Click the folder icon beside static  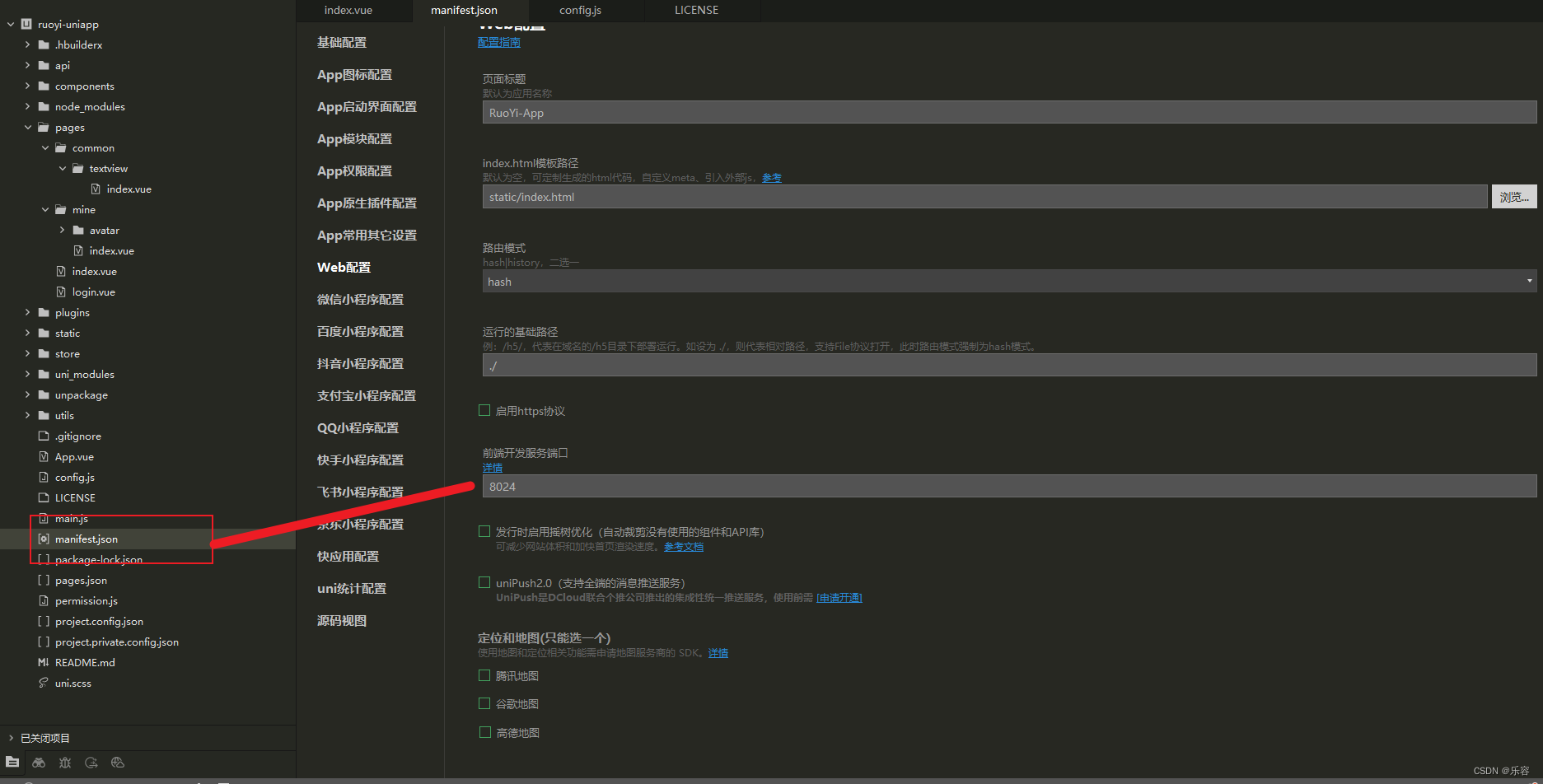[x=44, y=333]
